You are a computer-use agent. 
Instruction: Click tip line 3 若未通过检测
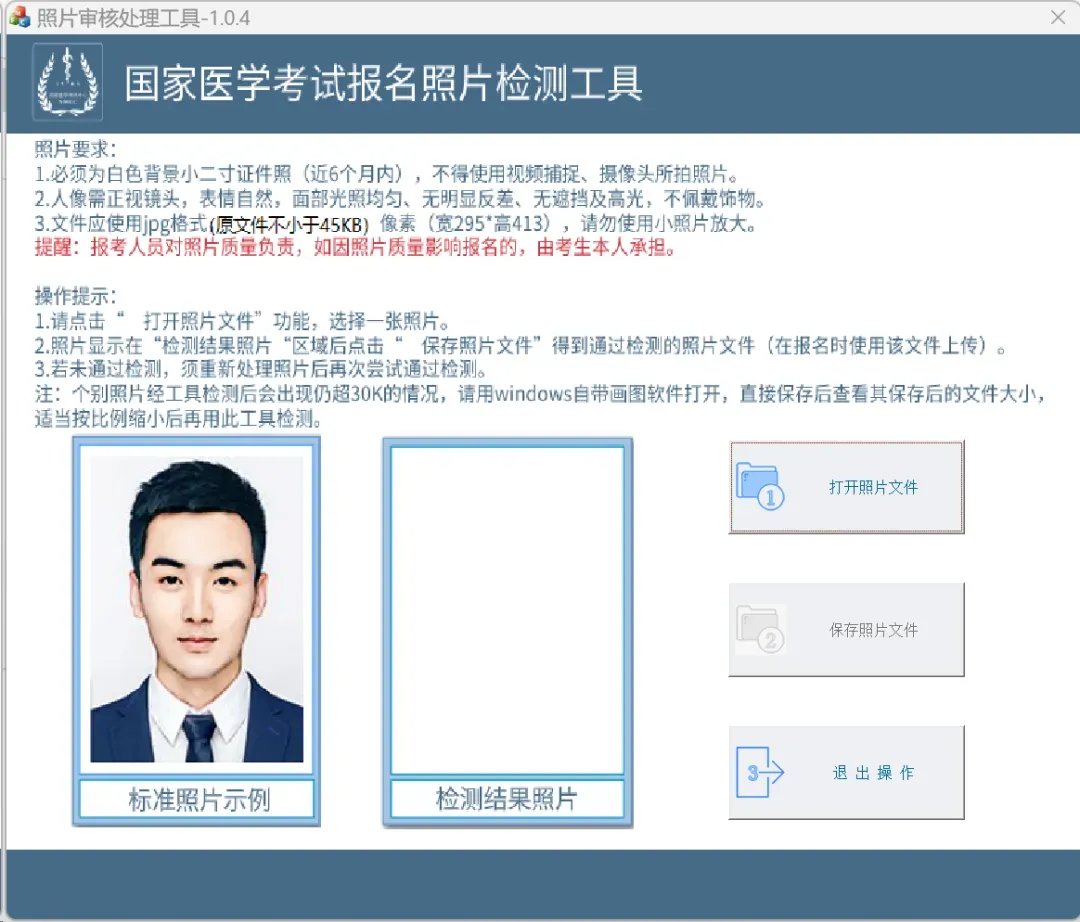[261, 369]
